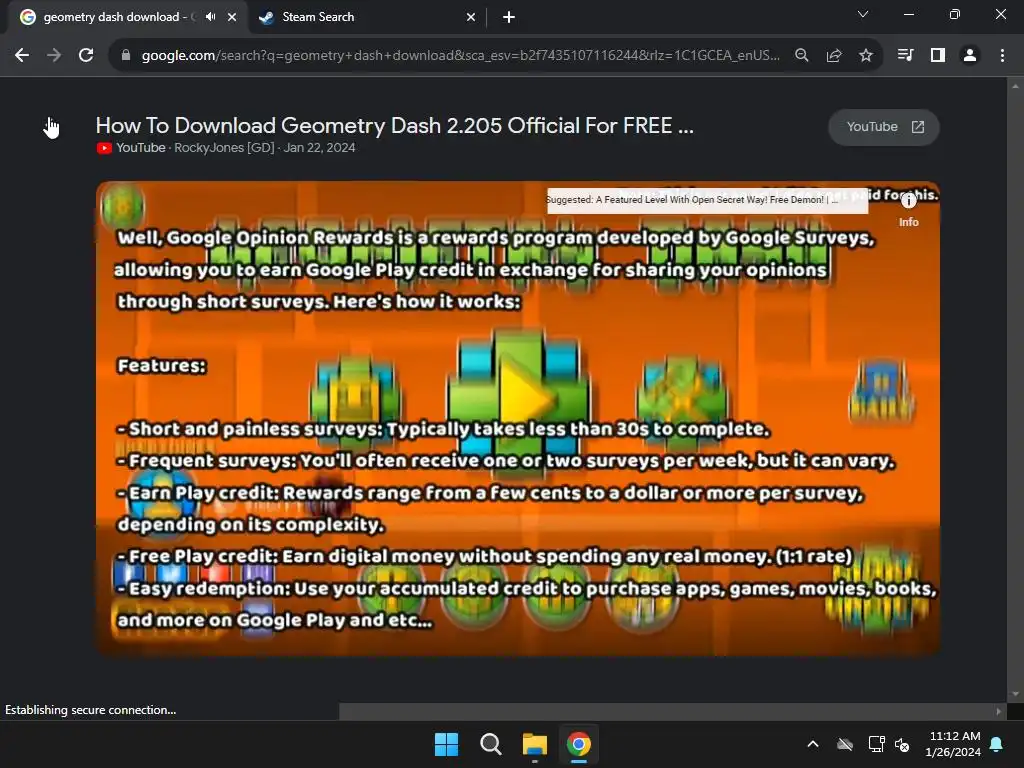
Task: Click the Suggested featured level card
Action: click(707, 200)
